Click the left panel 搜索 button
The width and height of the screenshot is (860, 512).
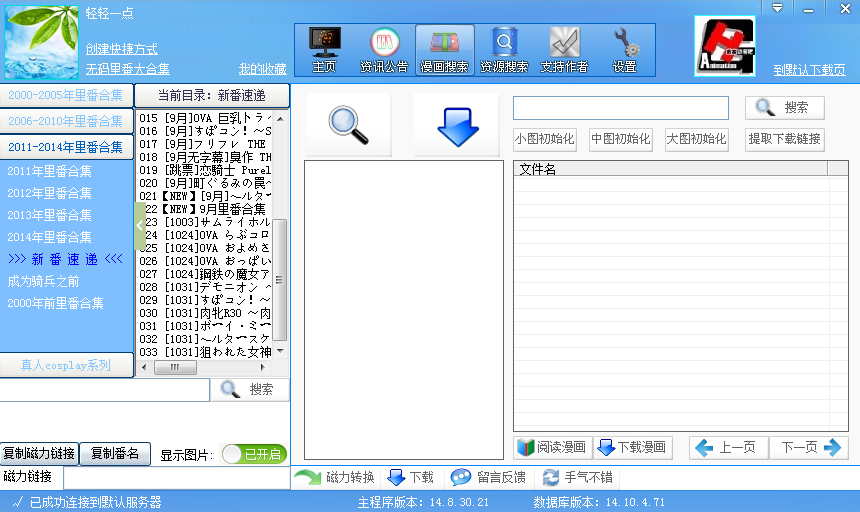point(250,390)
